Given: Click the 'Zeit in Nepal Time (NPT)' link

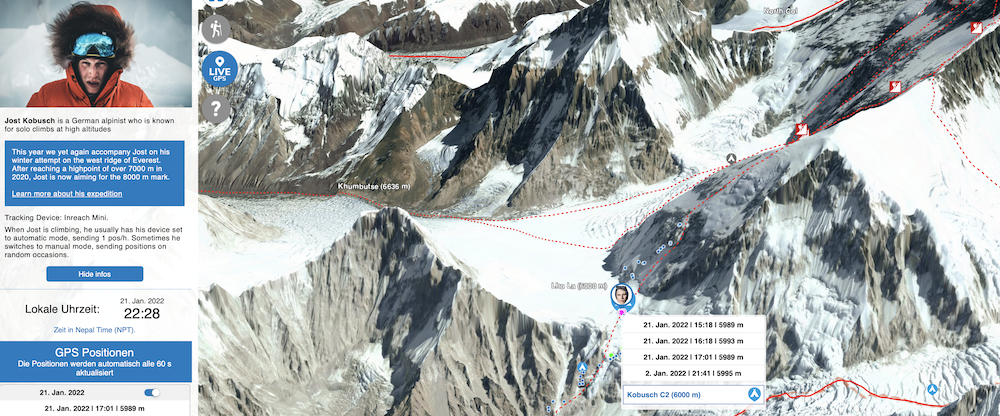Looking at the screenshot, I should coord(94,330).
